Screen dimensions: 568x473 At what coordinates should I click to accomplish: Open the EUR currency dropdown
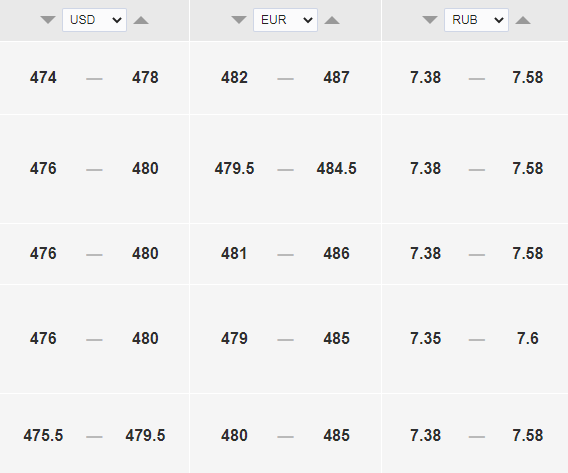pos(285,20)
